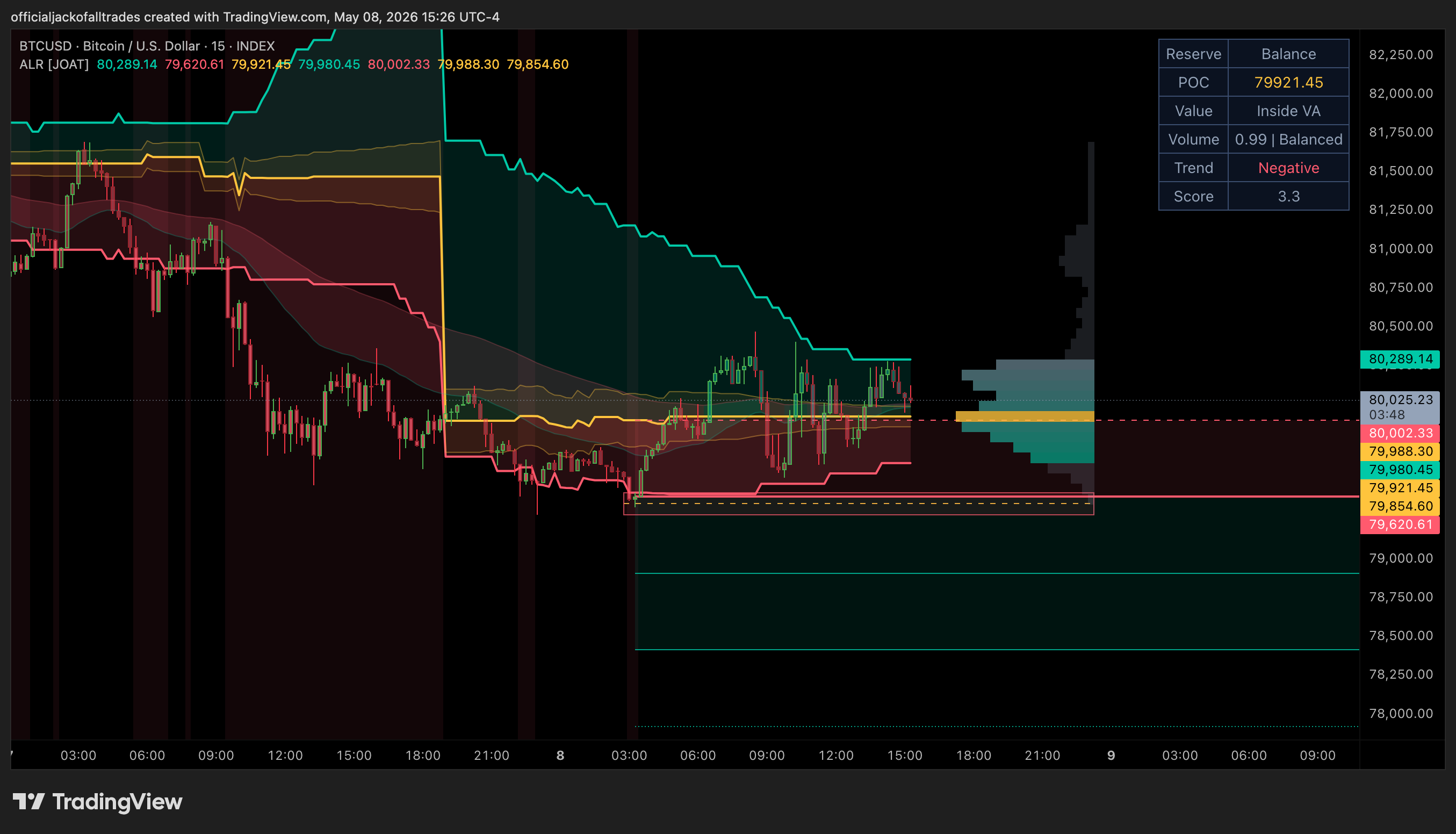
Task: Click the yellow 79,988.30 price axis label
Action: click(x=1400, y=451)
